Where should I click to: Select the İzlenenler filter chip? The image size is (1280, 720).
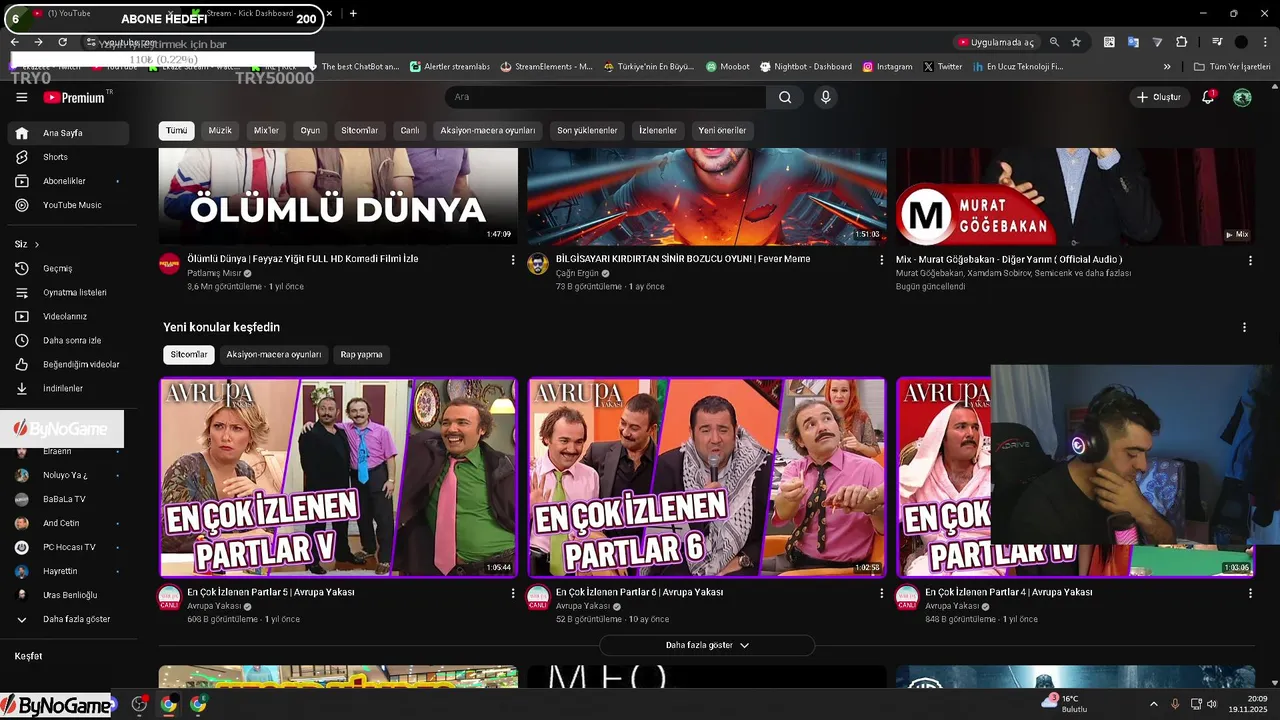click(658, 131)
